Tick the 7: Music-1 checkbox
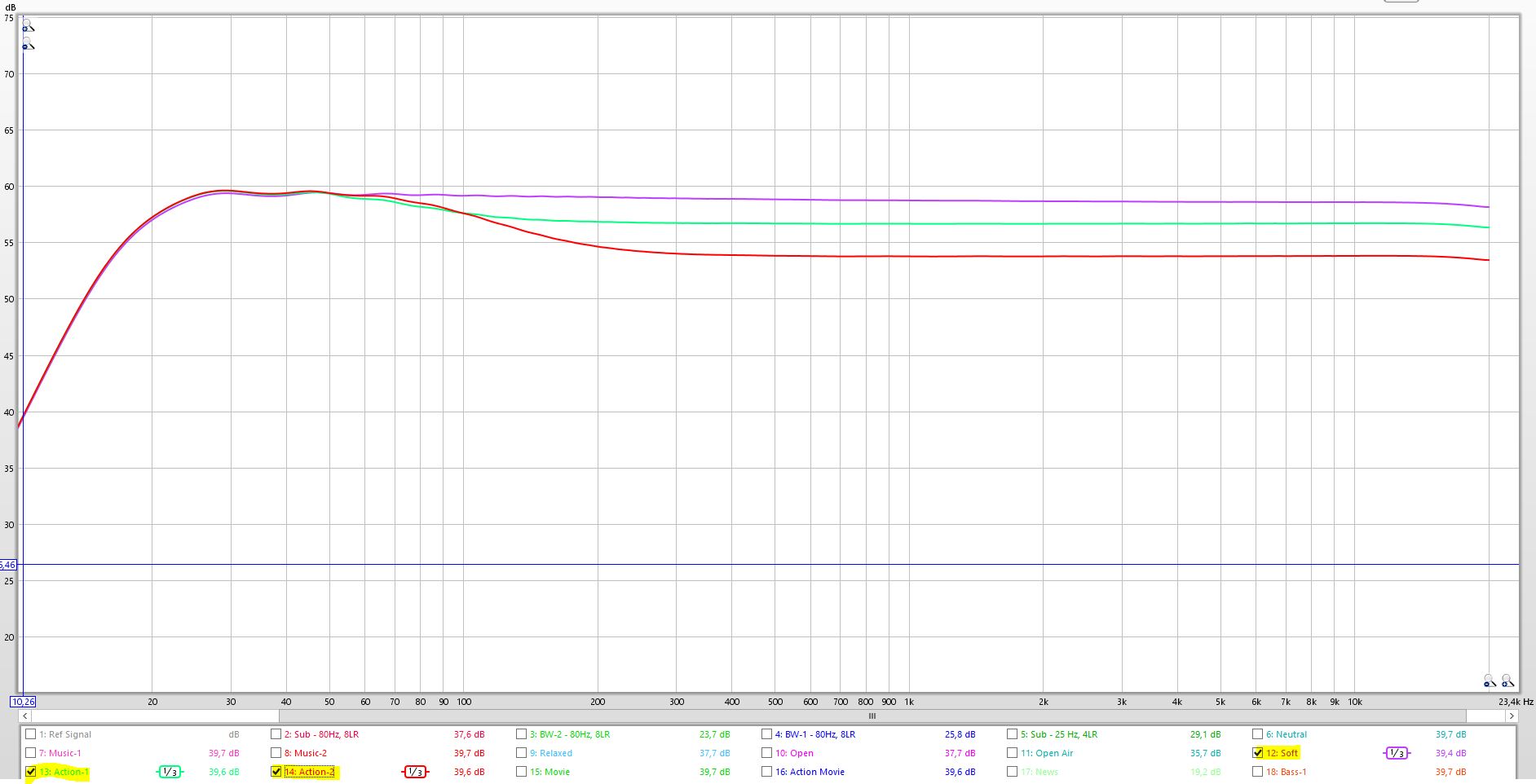The height and width of the screenshot is (784, 1536). point(31,753)
